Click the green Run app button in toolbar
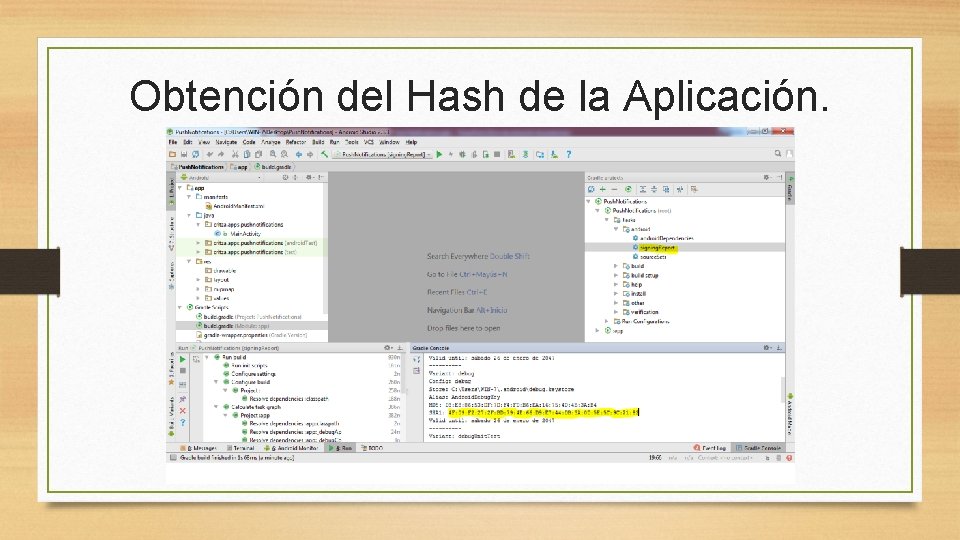This screenshot has height=540, width=960. coord(439,154)
